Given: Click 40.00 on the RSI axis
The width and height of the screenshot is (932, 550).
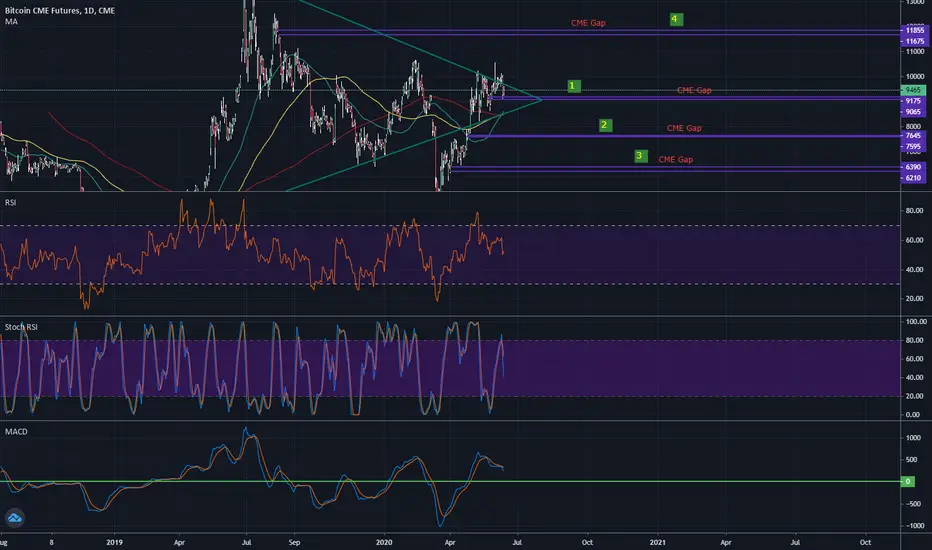Looking at the screenshot, I should tap(914, 269).
